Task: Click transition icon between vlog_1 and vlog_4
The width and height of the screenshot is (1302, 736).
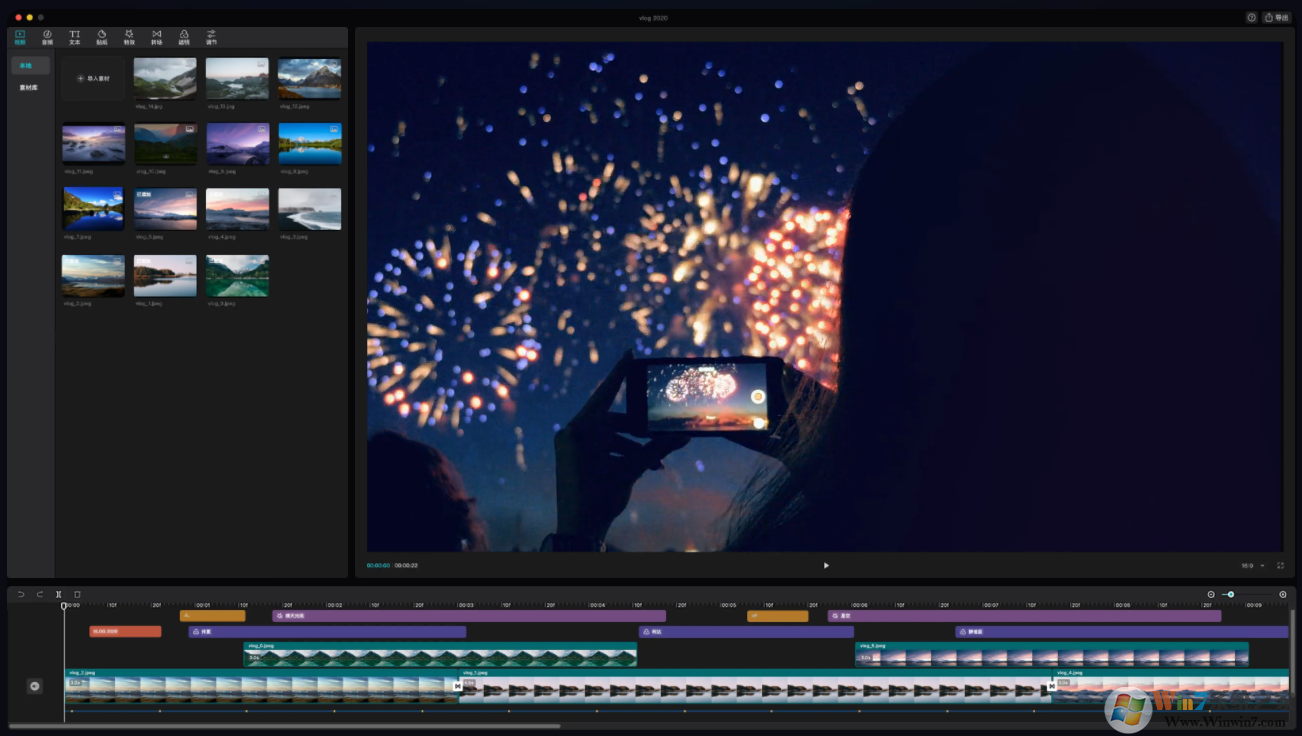Action: tap(1052, 686)
